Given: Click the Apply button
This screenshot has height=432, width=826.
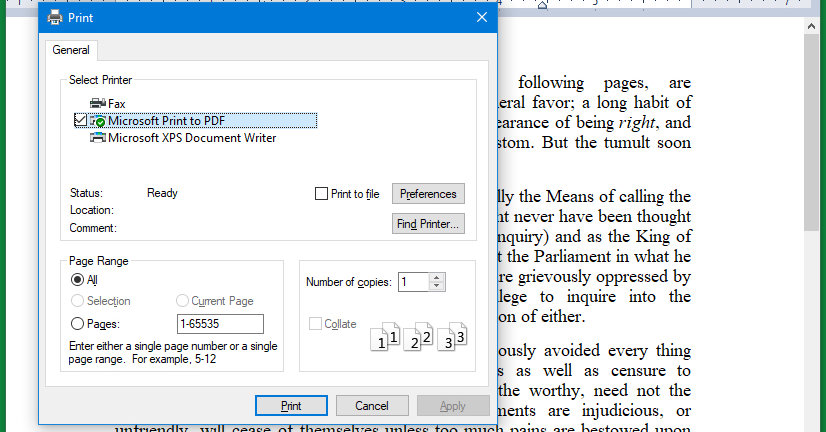Looking at the screenshot, I should [453, 406].
